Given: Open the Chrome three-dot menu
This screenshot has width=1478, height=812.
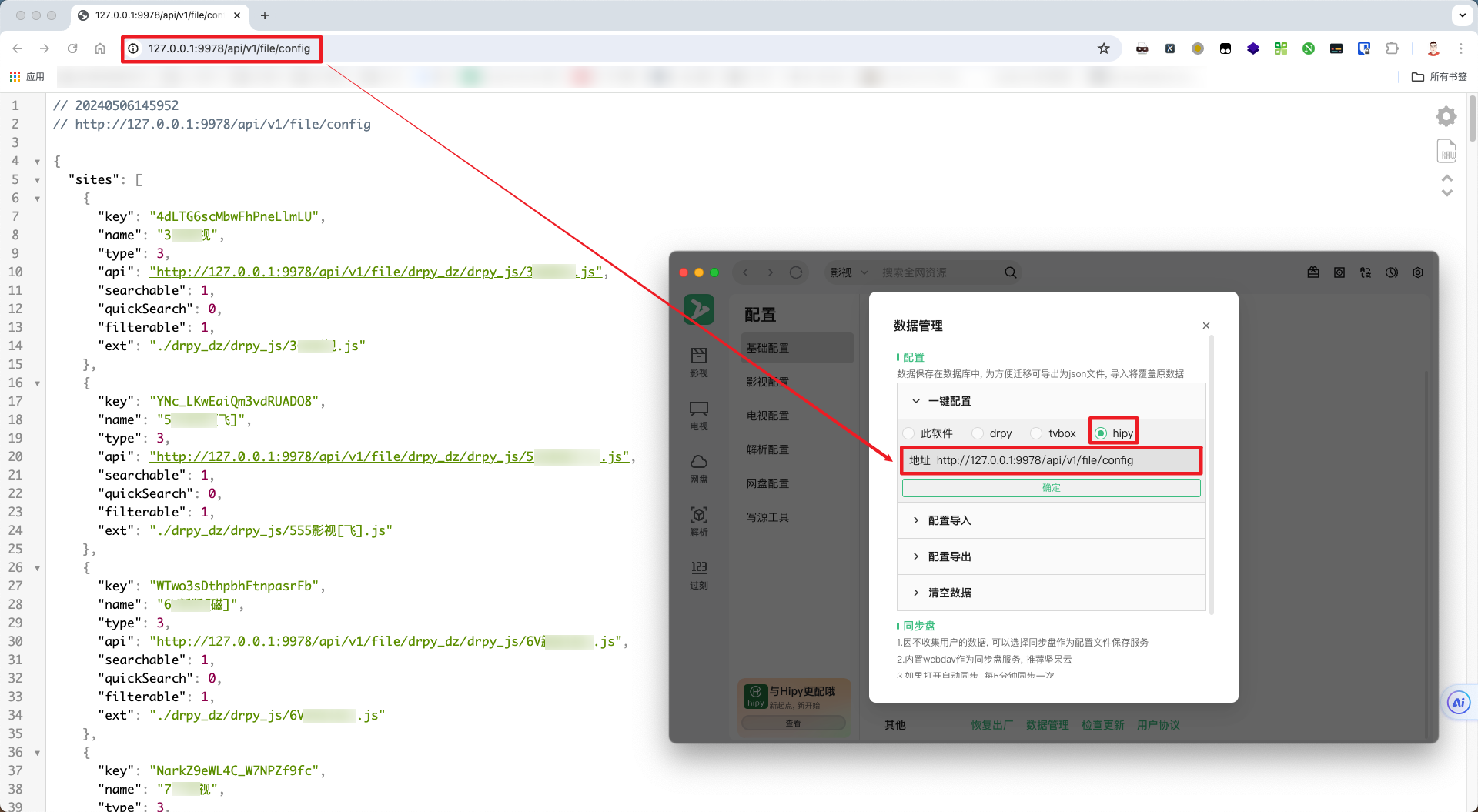Looking at the screenshot, I should [x=1461, y=48].
